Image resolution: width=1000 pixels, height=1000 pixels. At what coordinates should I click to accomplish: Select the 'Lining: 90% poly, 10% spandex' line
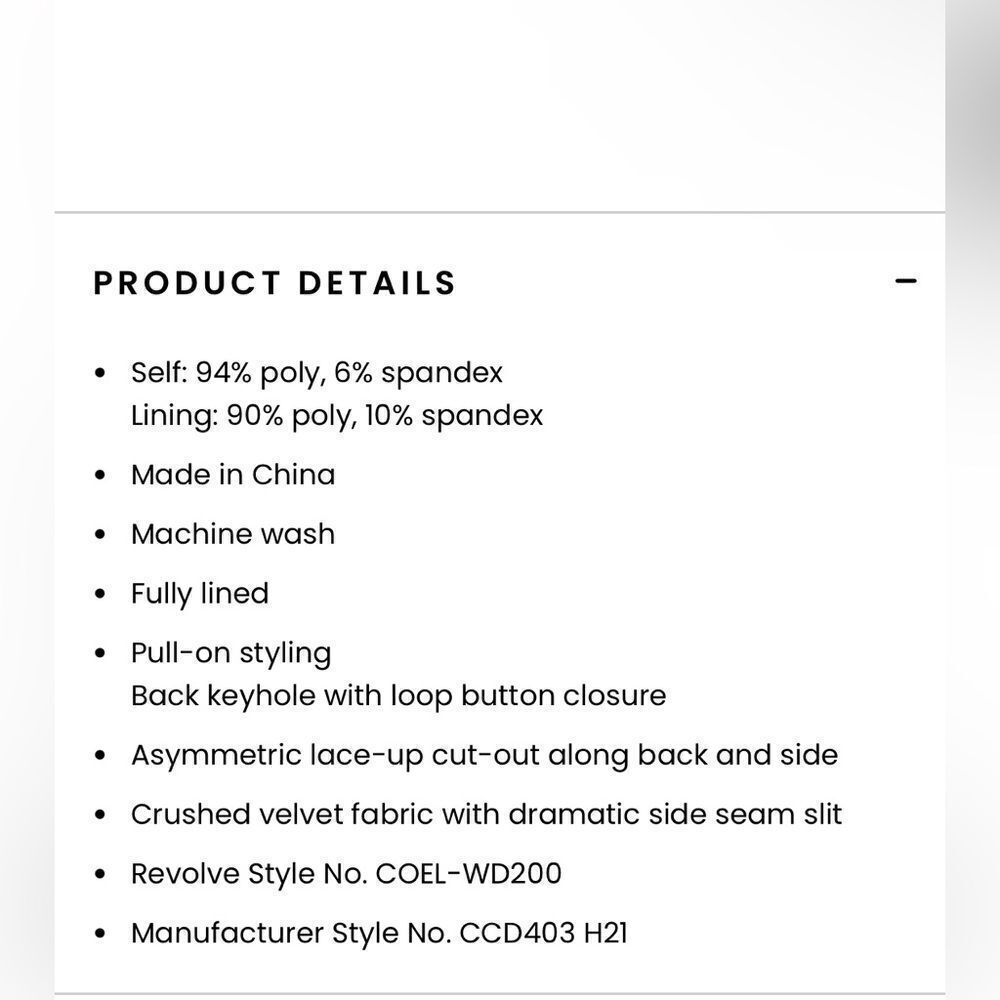click(x=337, y=416)
